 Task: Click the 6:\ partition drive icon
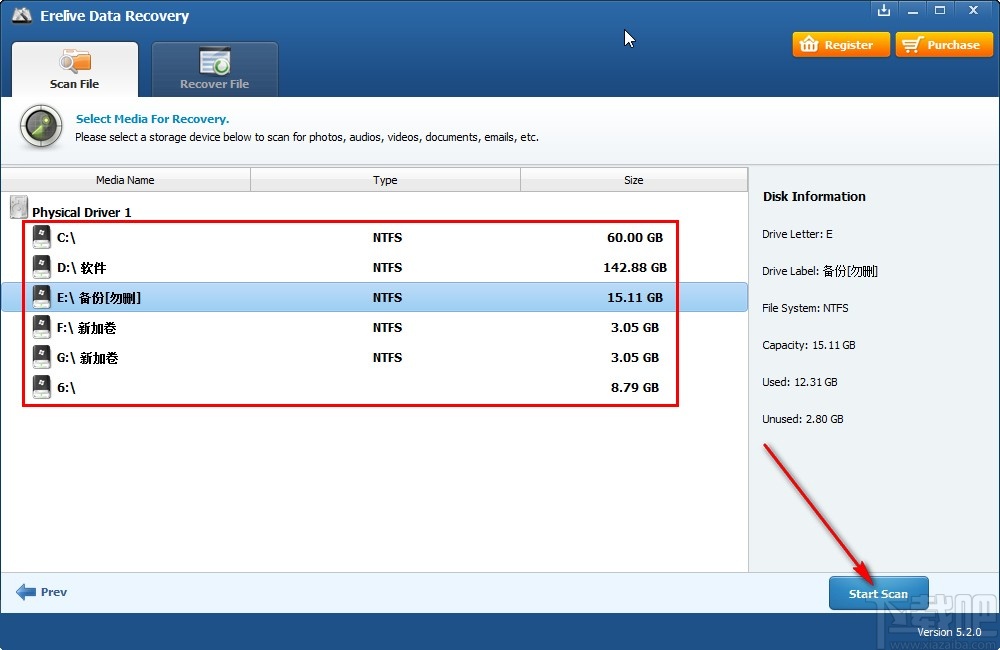pyautogui.click(x=41, y=387)
